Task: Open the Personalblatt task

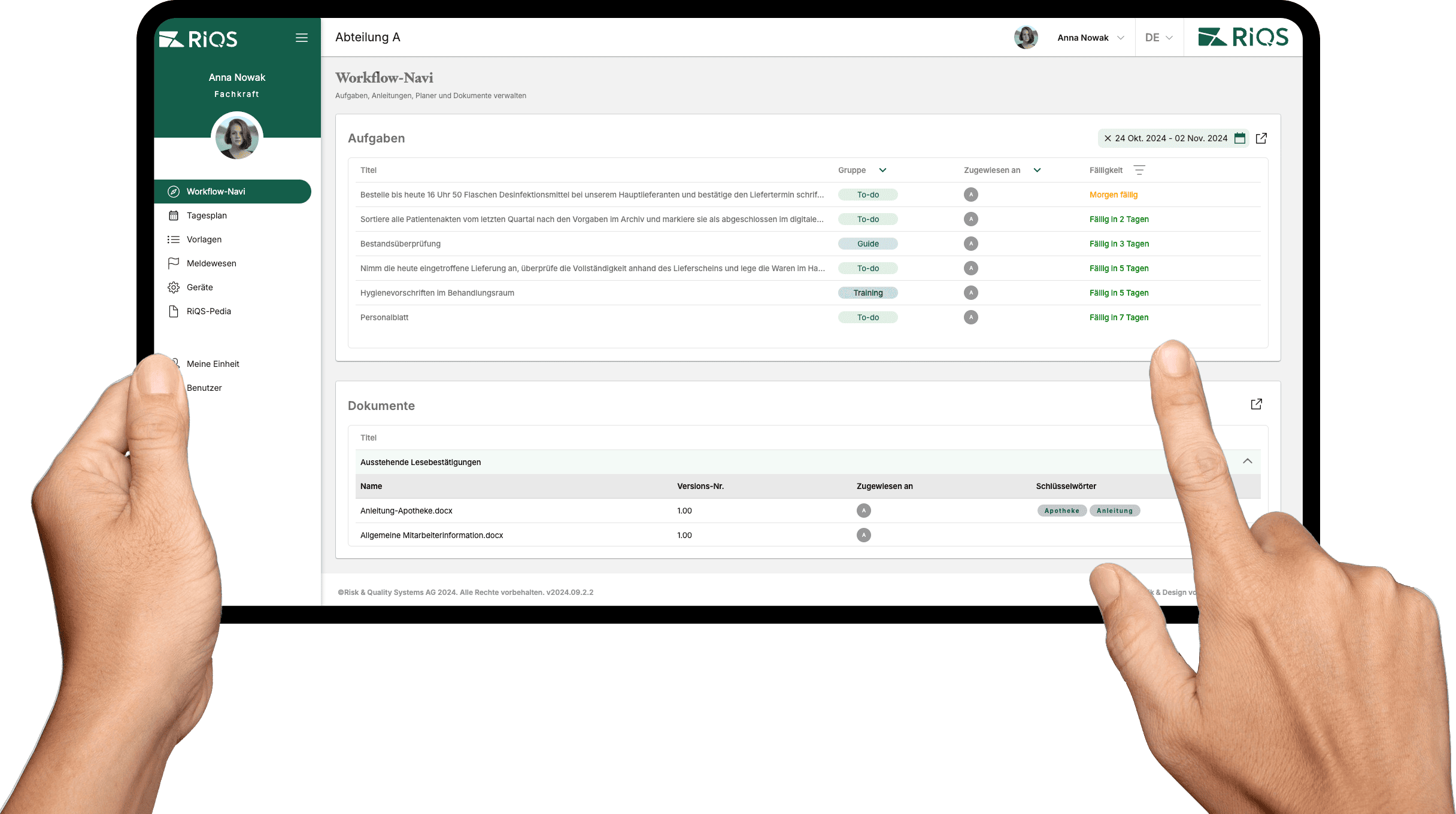Action: tap(384, 317)
